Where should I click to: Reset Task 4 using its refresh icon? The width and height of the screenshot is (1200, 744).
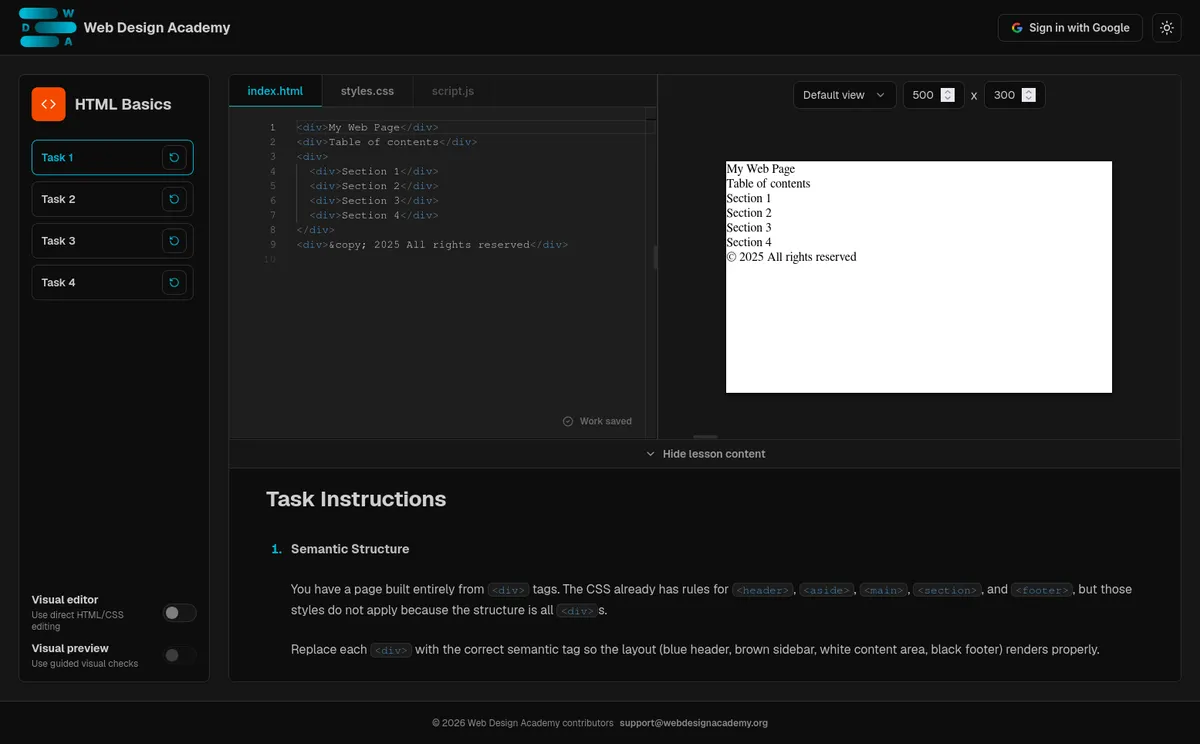174,283
